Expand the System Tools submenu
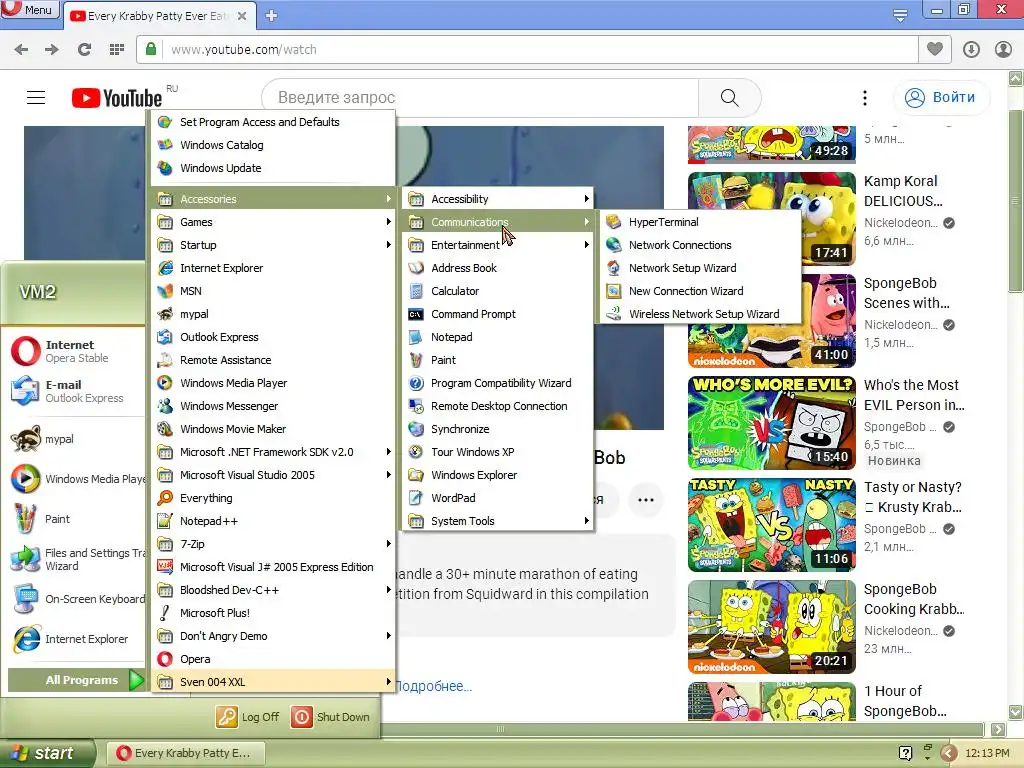 pyautogui.click(x=498, y=520)
